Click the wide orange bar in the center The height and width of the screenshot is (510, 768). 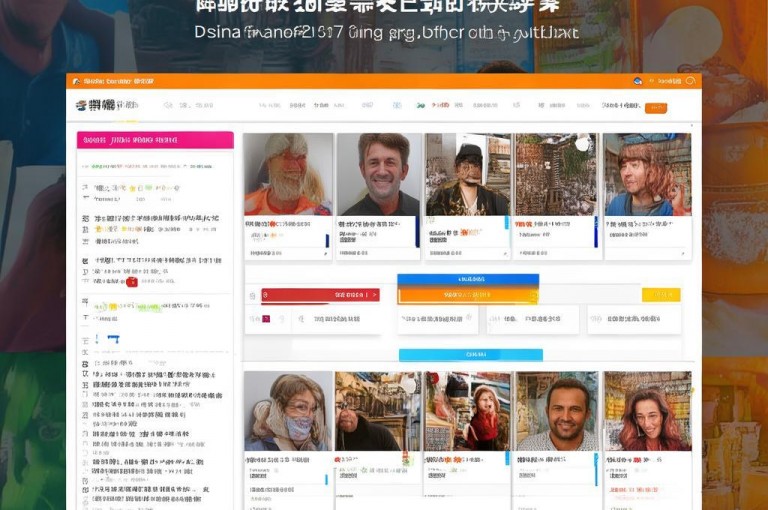pyautogui.click(x=468, y=295)
